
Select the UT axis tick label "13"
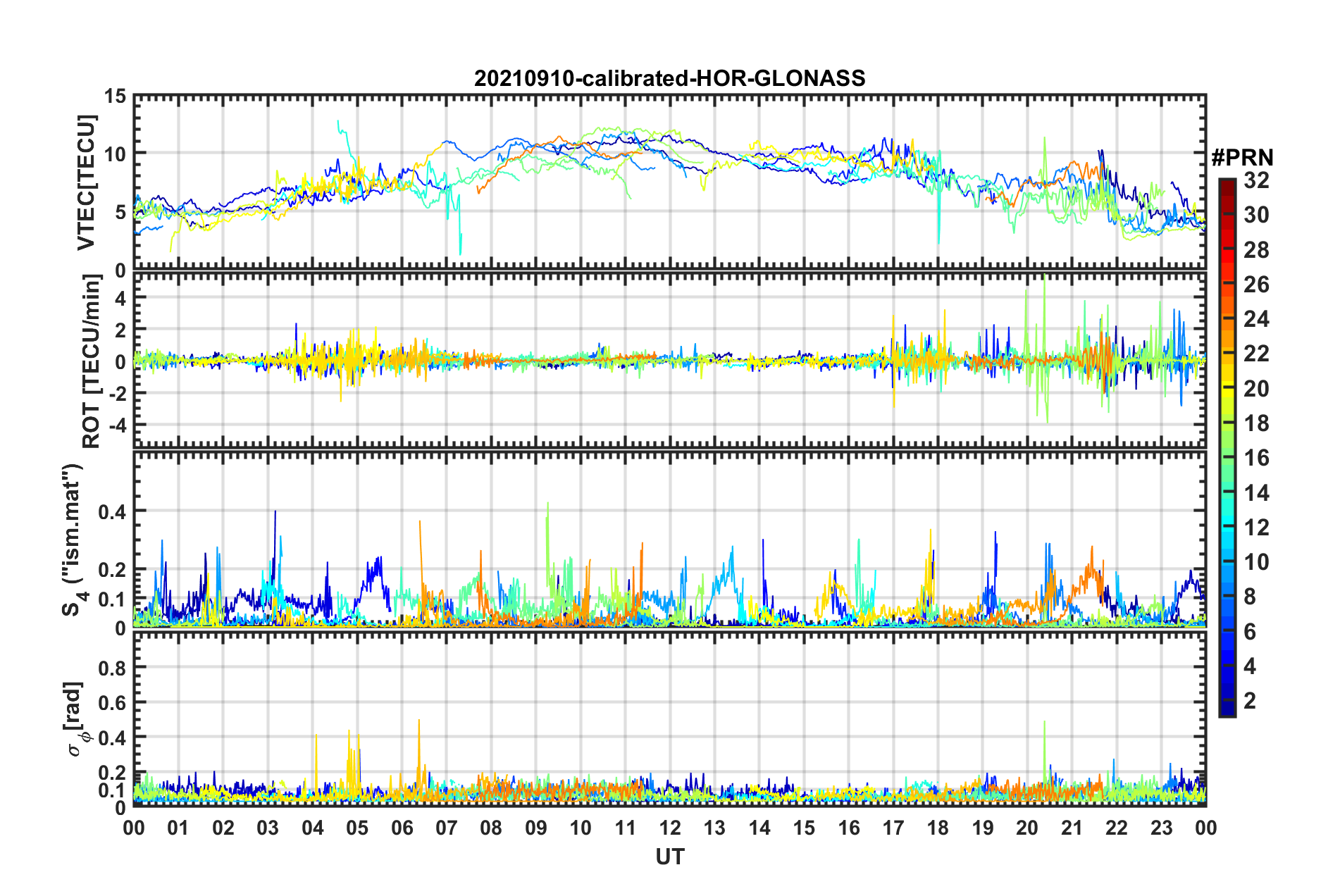pyautogui.click(x=714, y=828)
